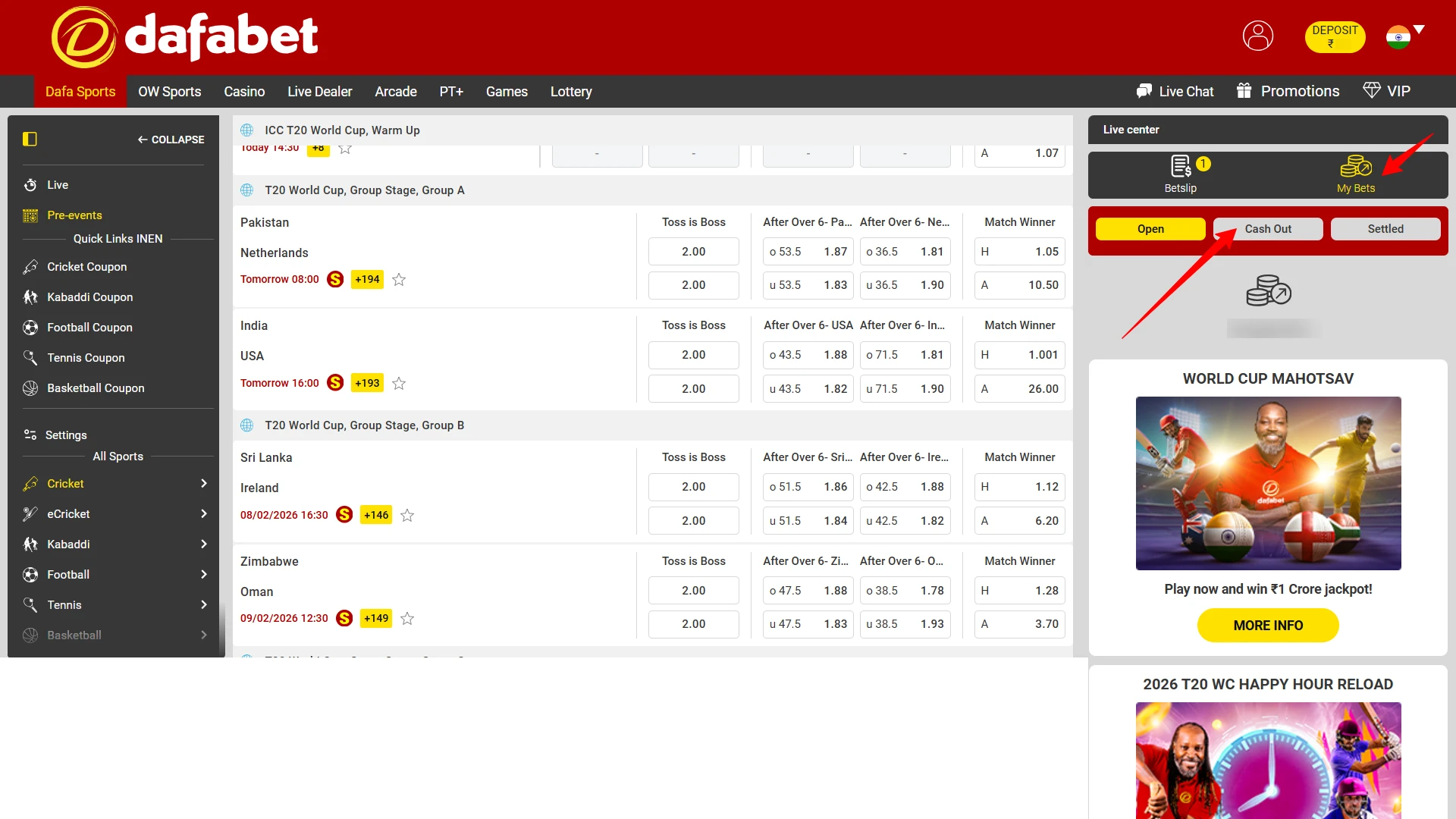
Task: Select Live from the sidebar
Action: tap(57, 184)
